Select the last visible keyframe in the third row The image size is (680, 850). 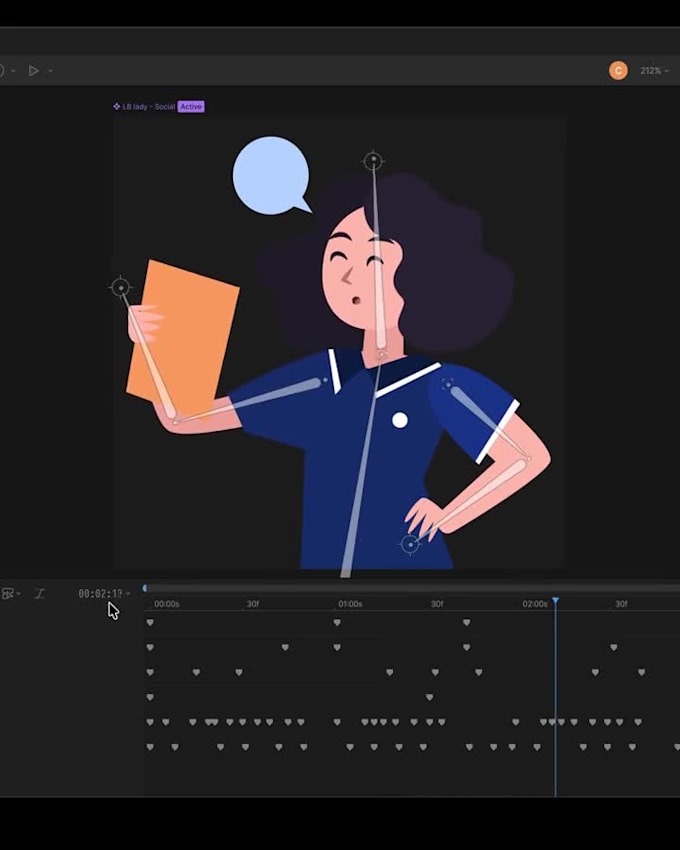pos(641,672)
